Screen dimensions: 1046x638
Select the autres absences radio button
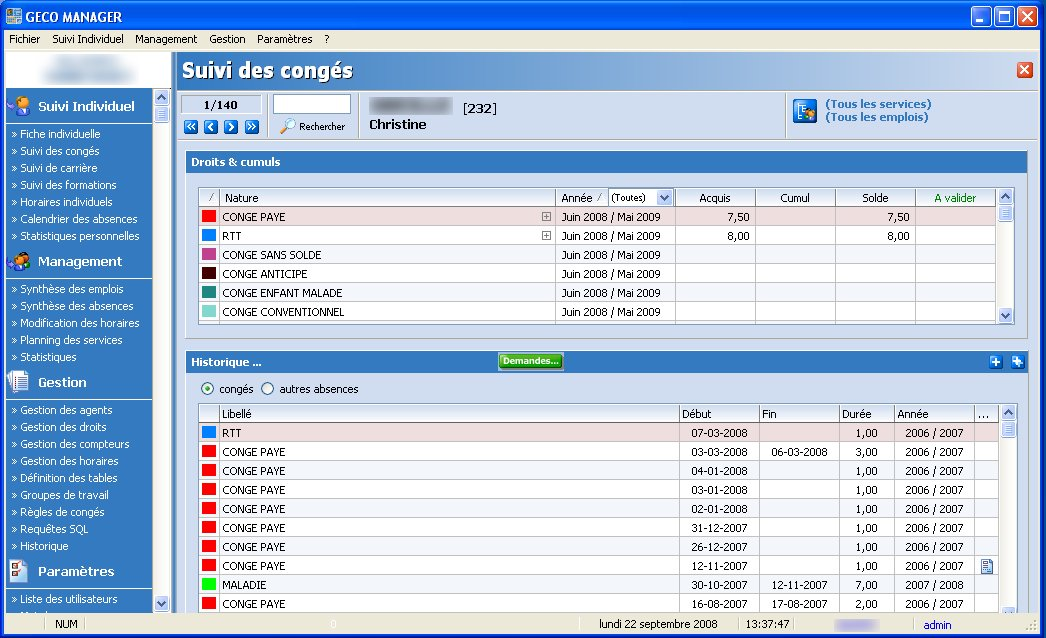tap(268, 389)
